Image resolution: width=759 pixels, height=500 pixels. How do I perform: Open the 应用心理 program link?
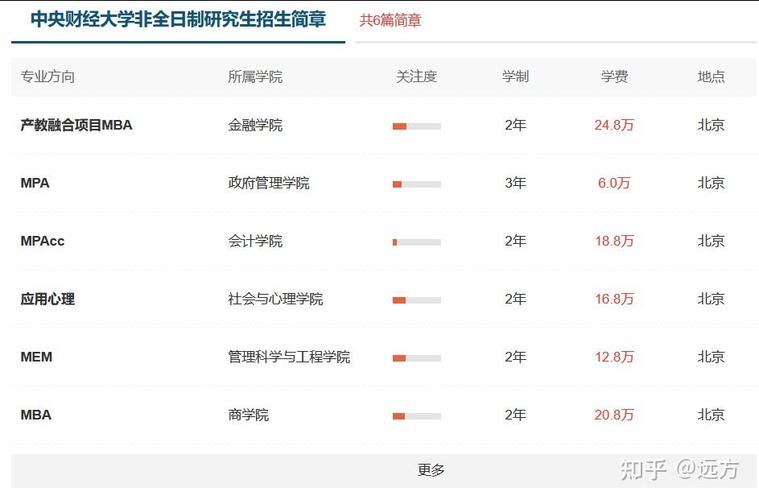[47, 299]
